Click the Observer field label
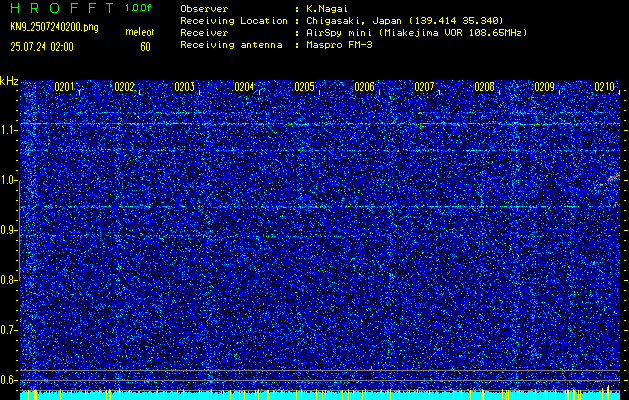 [x=204, y=9]
